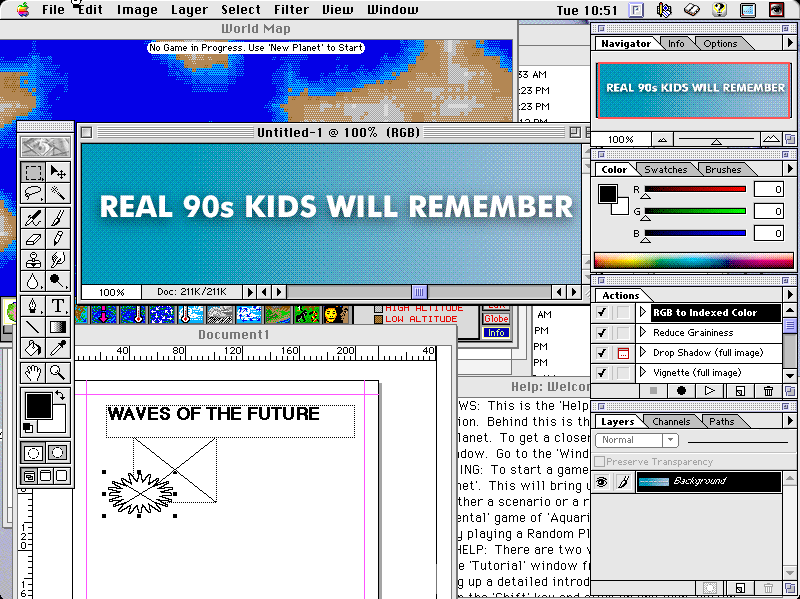This screenshot has height=599, width=800.
Task: Click the foreground color swatch in toolbox
Action: tap(38, 405)
